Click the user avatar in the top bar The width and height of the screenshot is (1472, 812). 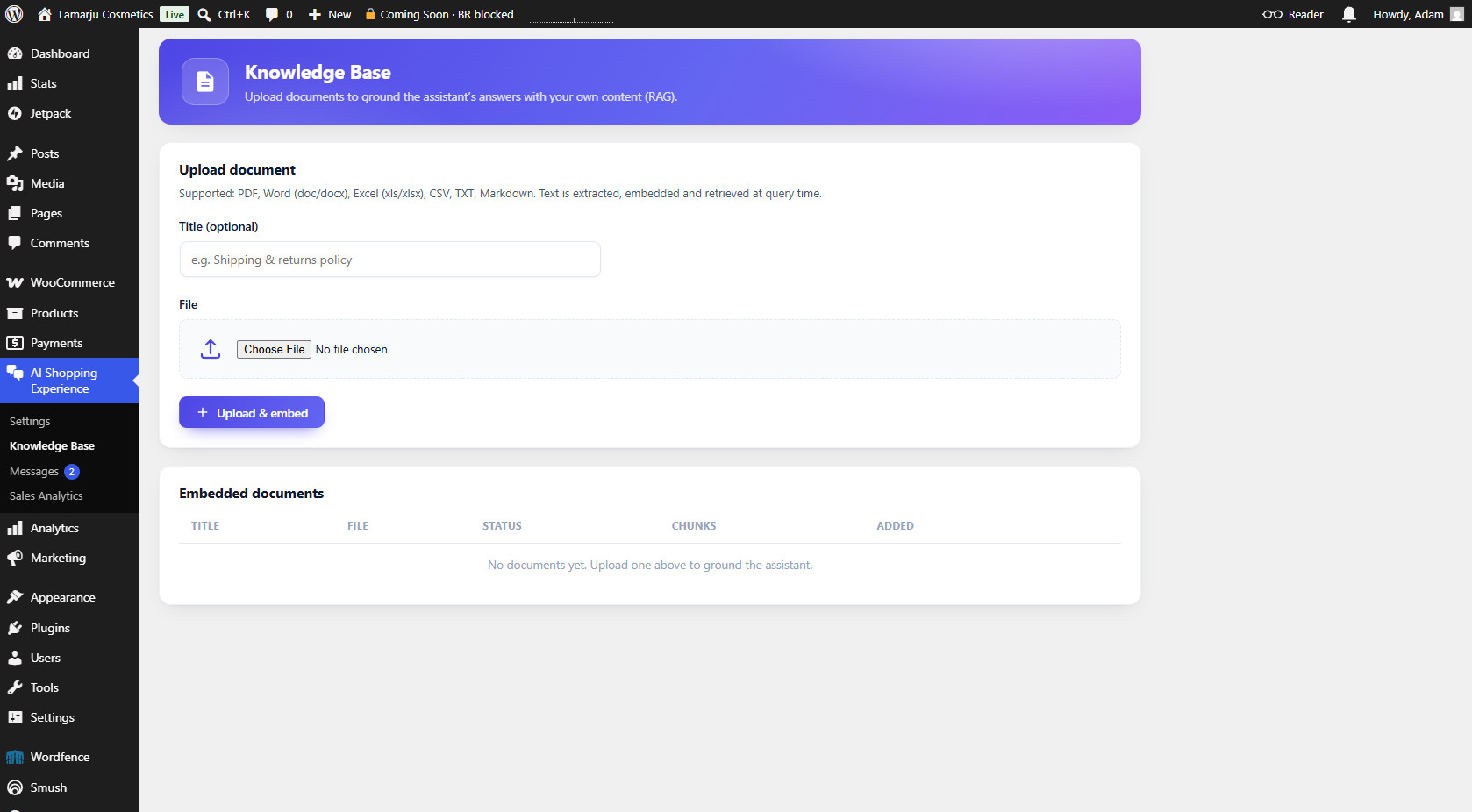click(x=1457, y=14)
